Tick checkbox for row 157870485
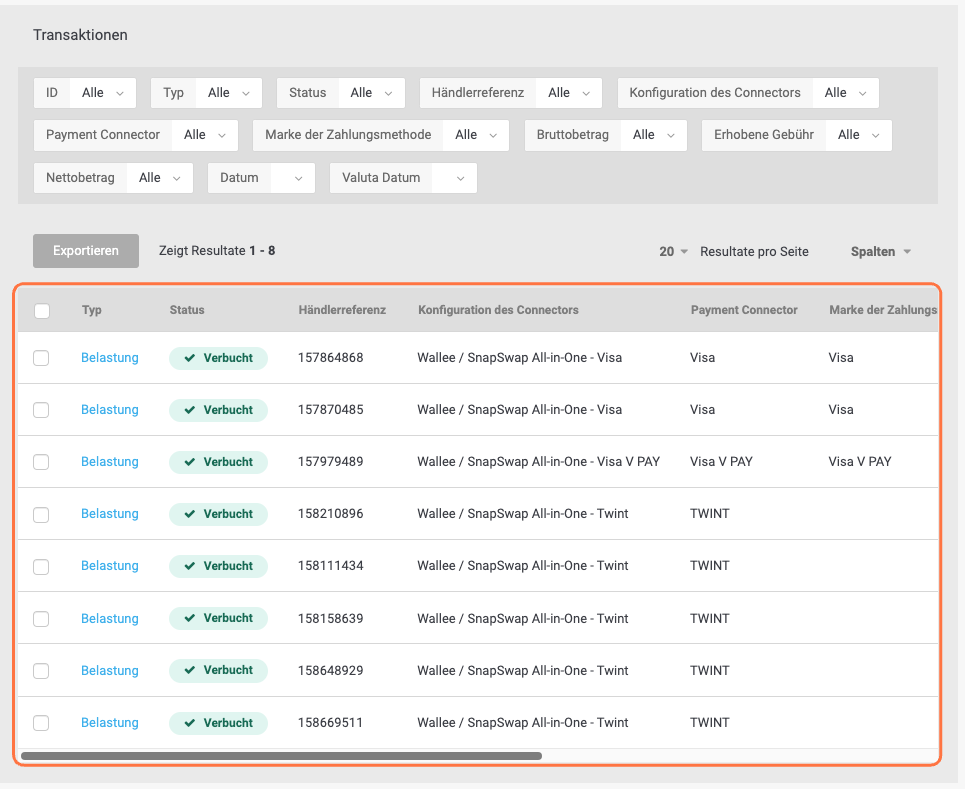Image resolution: width=965 pixels, height=789 pixels. (41, 410)
